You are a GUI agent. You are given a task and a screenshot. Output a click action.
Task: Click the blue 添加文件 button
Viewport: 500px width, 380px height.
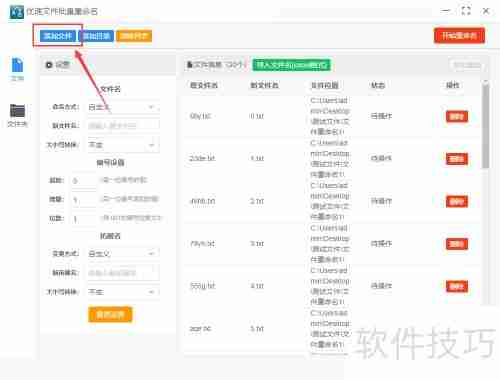(58, 36)
